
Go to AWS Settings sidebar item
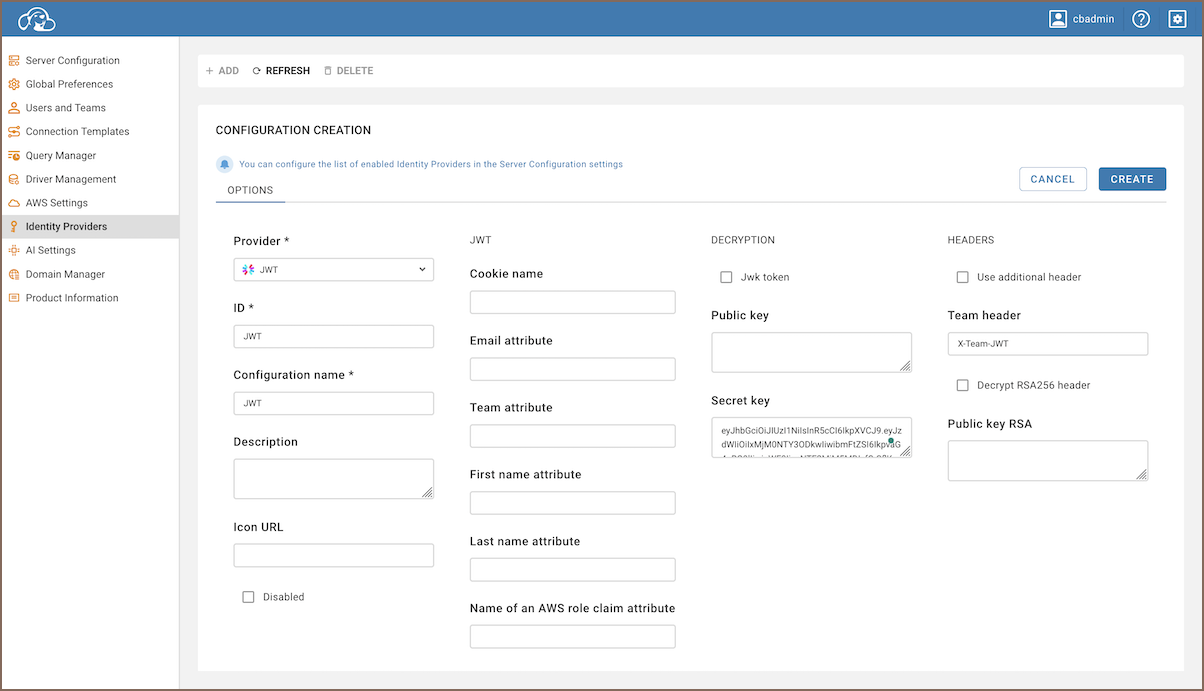point(56,203)
